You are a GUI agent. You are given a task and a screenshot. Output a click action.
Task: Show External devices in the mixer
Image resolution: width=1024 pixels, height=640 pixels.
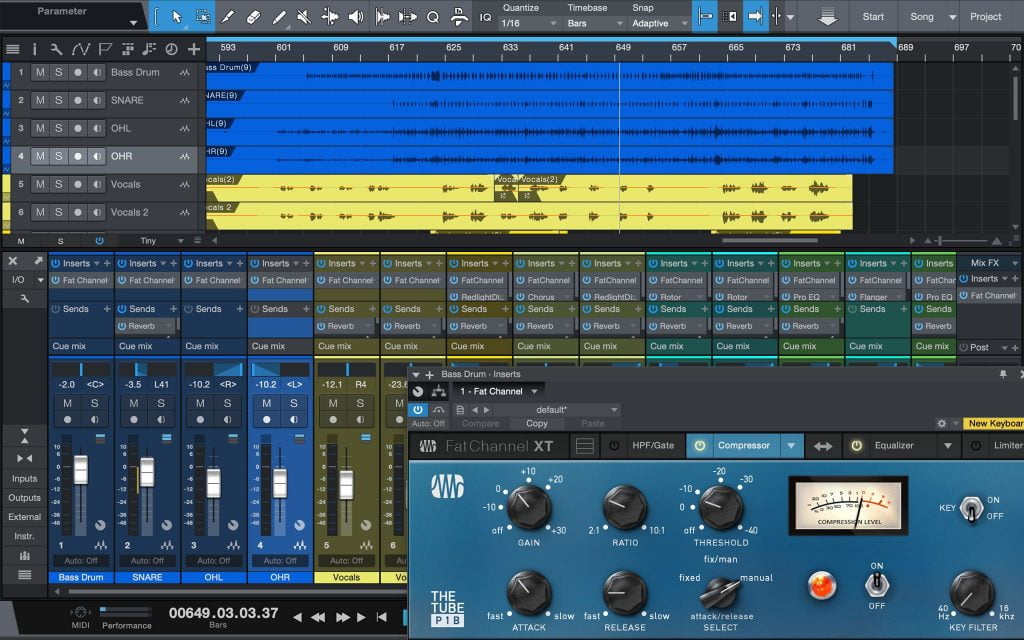coord(25,517)
